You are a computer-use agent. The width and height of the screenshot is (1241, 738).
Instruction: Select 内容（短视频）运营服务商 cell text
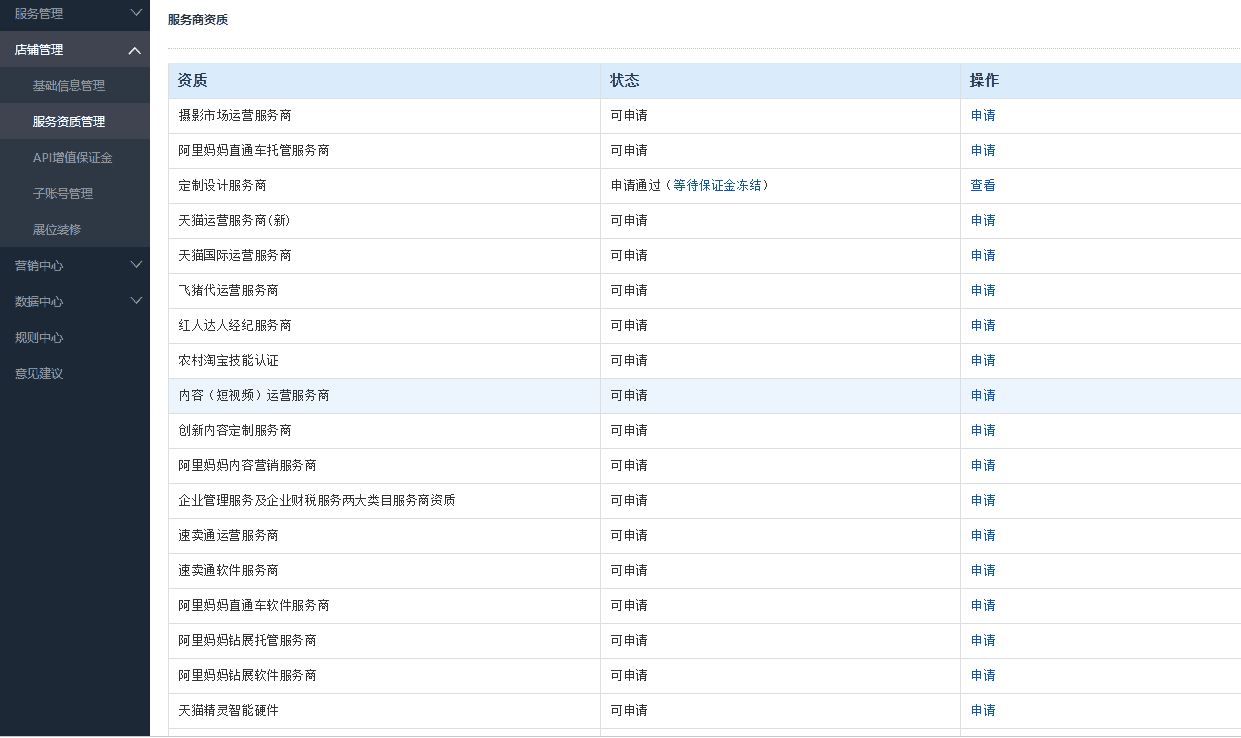tap(254, 396)
